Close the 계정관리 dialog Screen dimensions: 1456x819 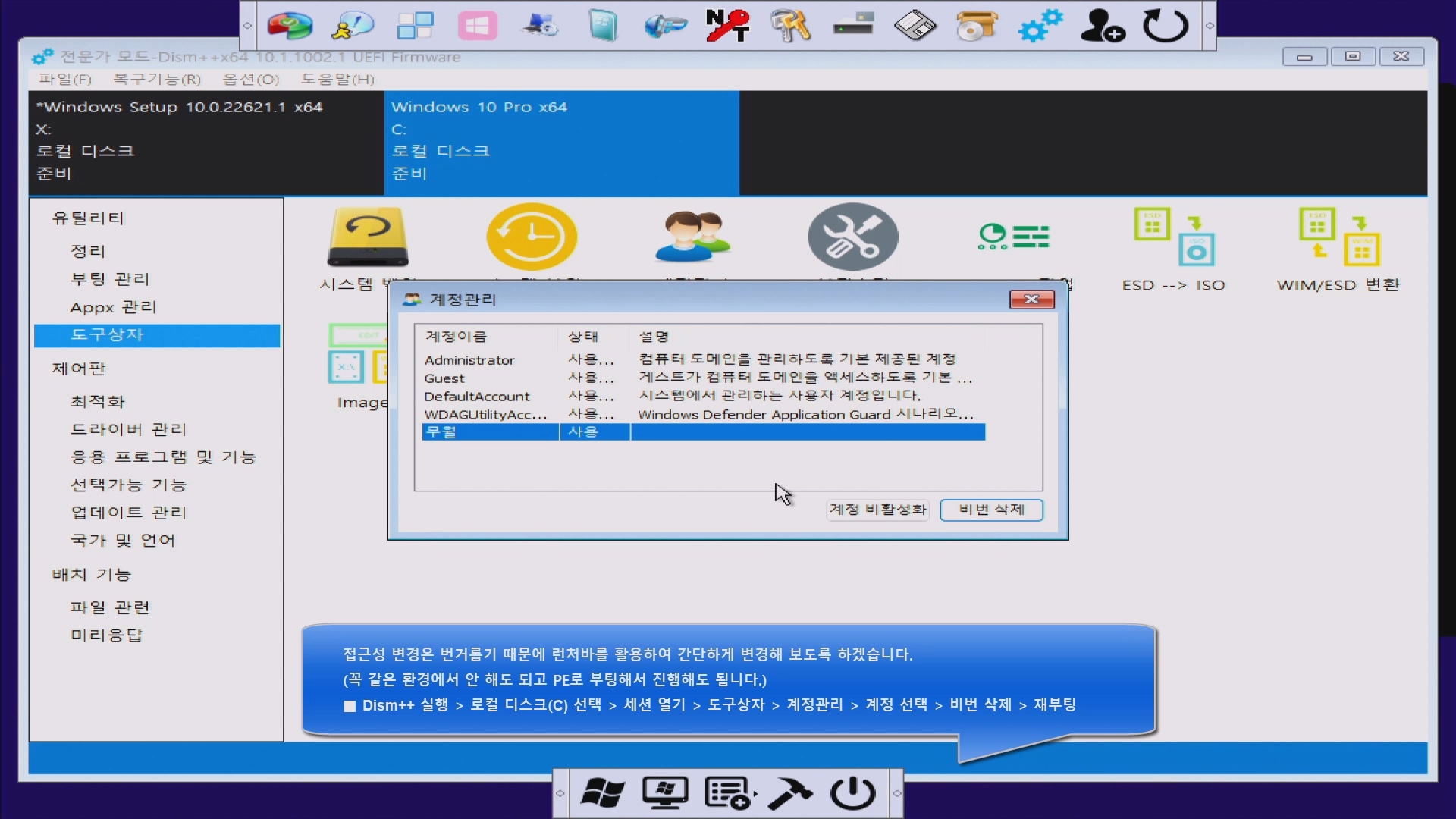(1031, 300)
